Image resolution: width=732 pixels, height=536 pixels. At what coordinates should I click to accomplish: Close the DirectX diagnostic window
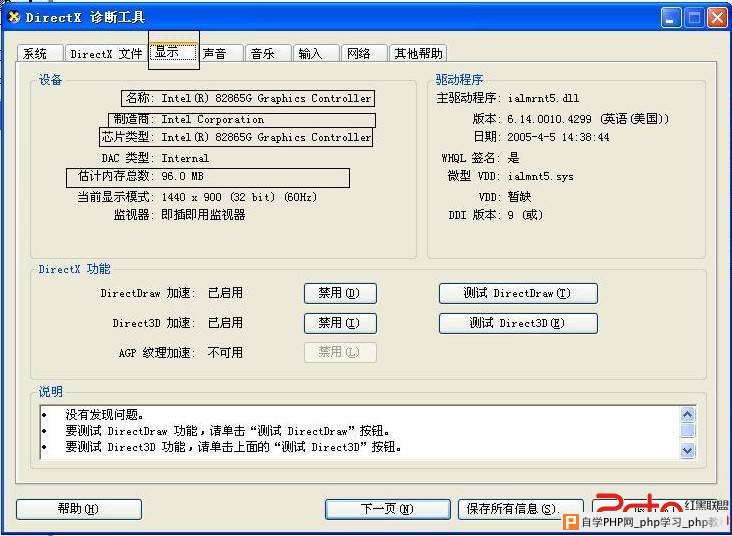[x=717, y=18]
